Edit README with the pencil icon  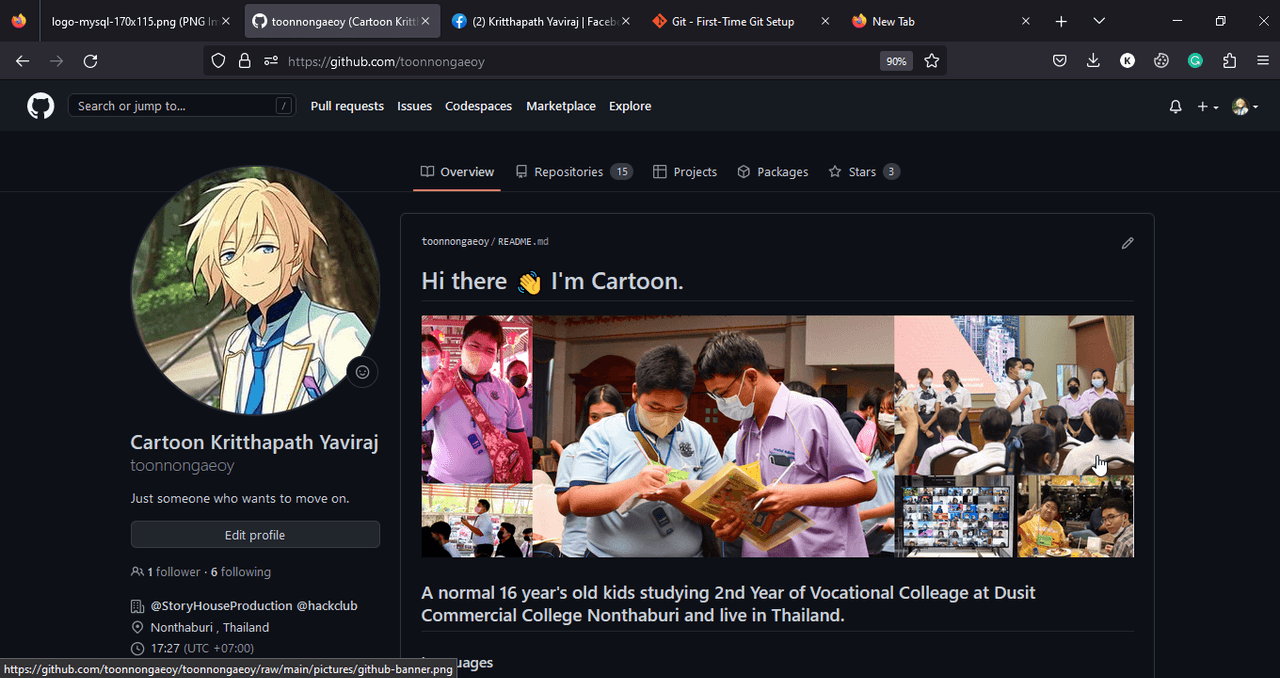click(1127, 243)
